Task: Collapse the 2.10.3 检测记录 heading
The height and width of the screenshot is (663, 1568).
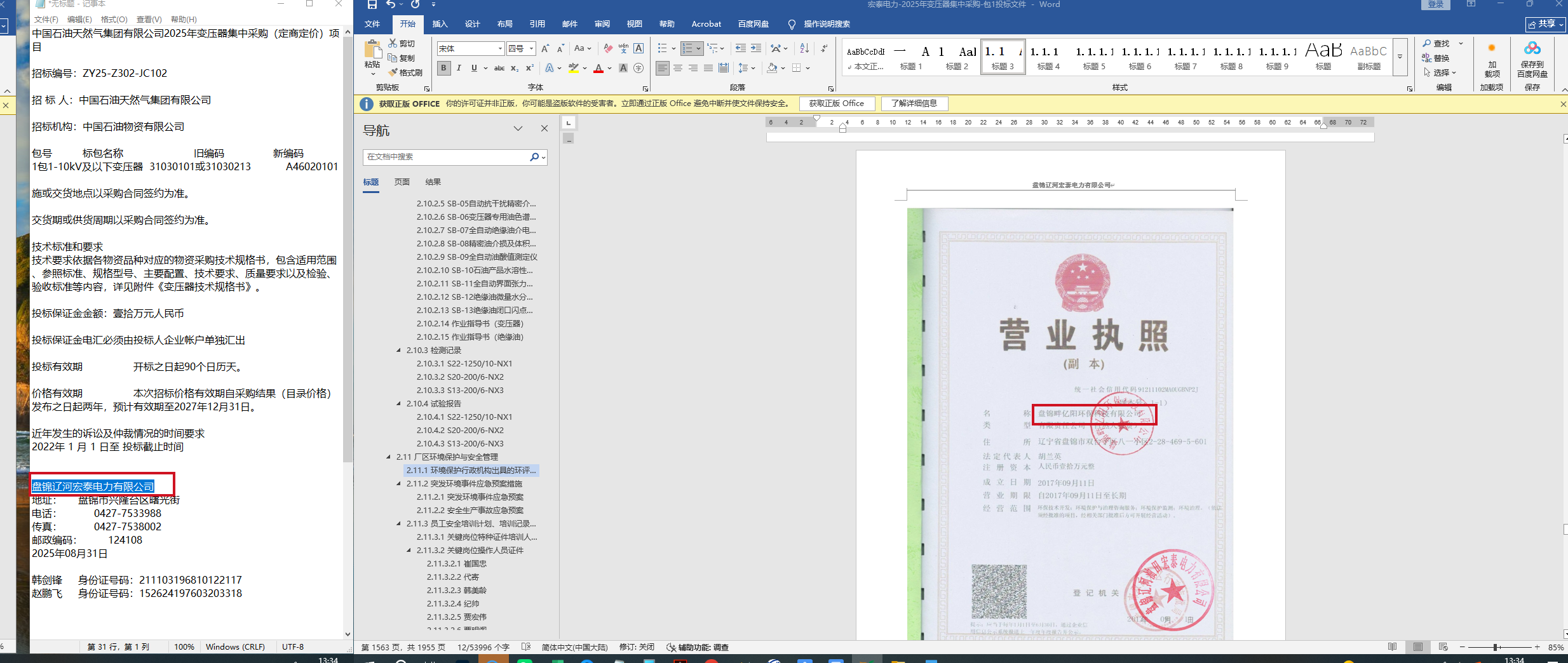Action: 399,351
